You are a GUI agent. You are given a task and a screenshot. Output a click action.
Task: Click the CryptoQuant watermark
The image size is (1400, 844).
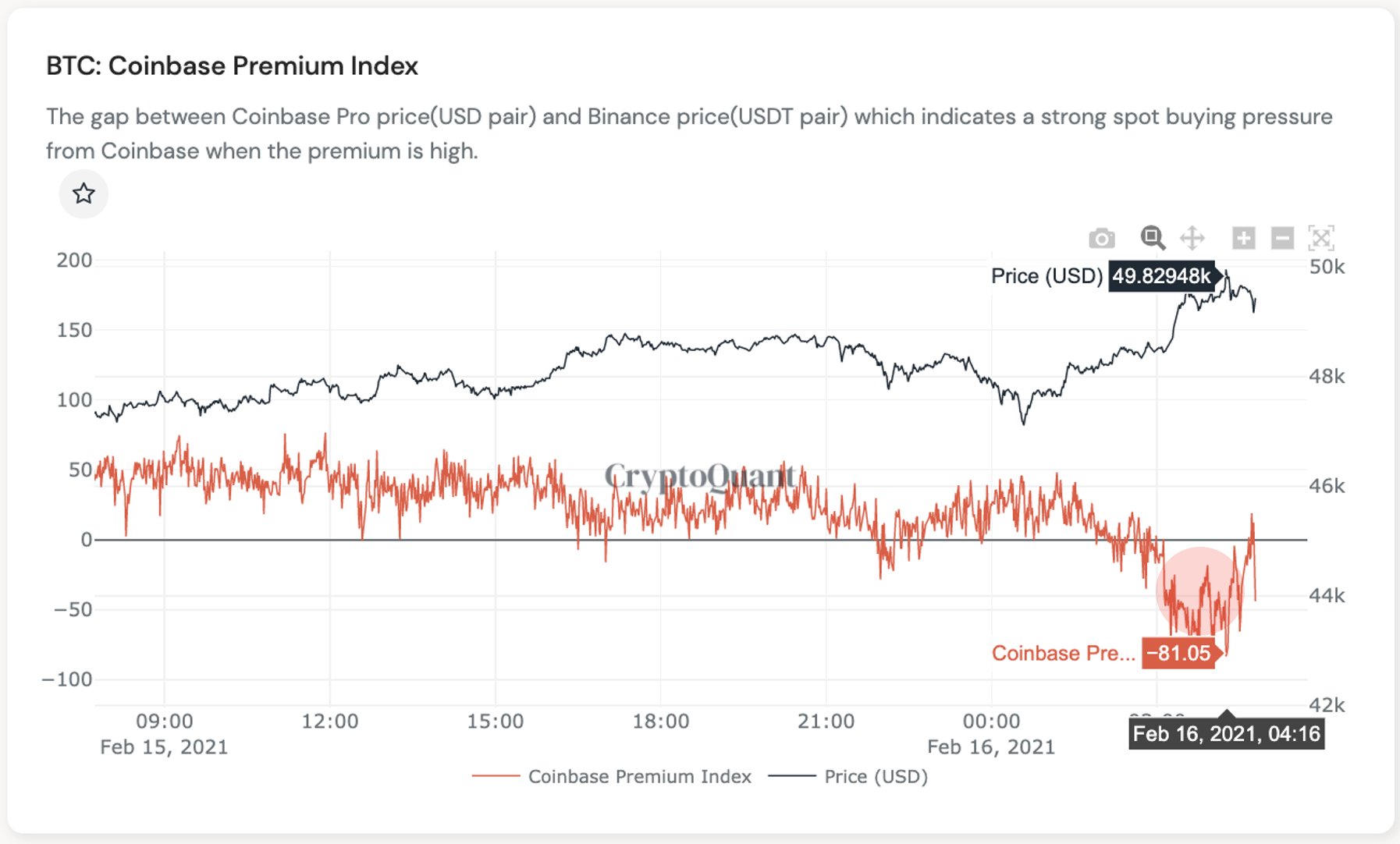point(700,475)
